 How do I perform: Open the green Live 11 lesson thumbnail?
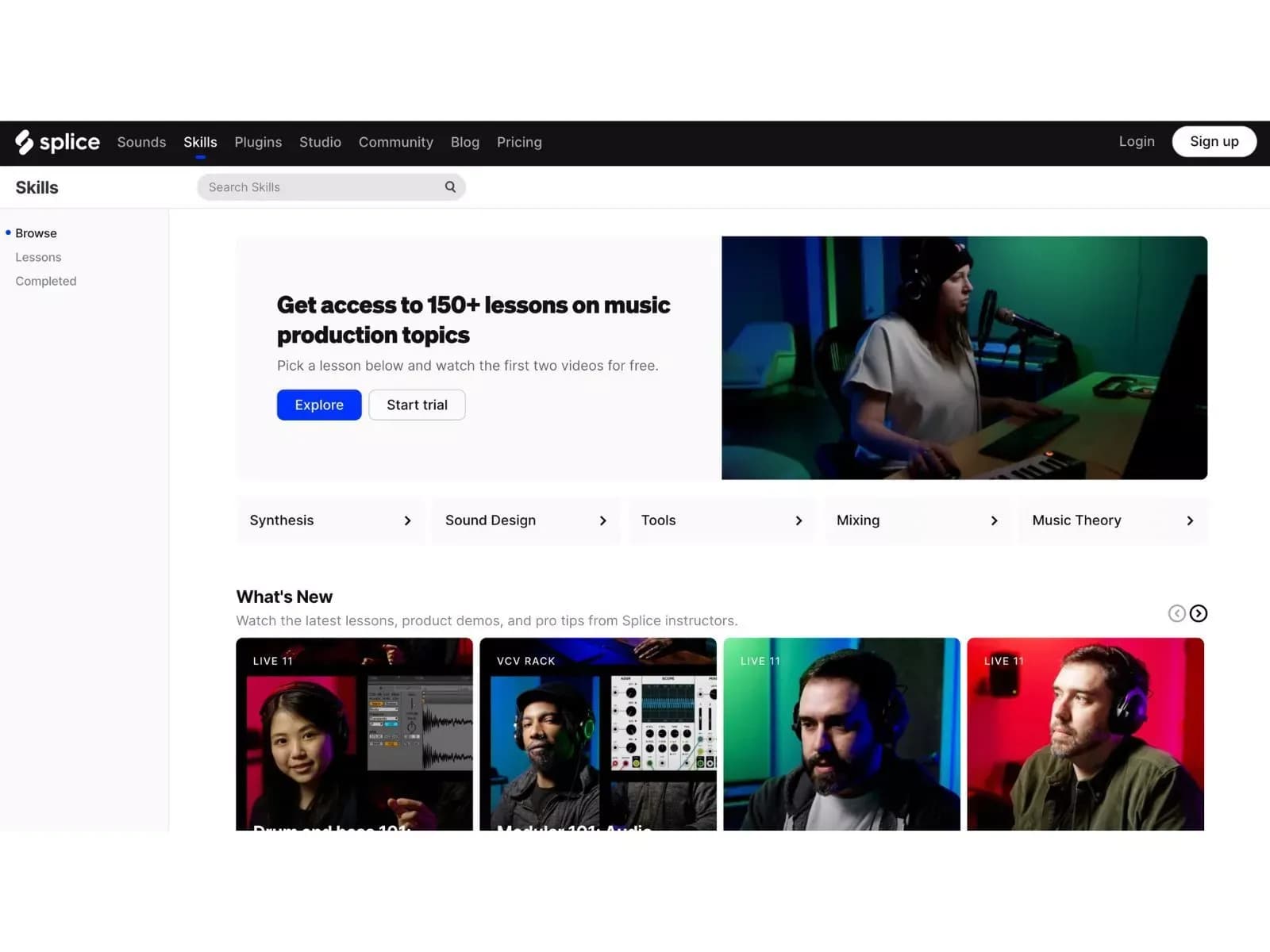coord(841,734)
